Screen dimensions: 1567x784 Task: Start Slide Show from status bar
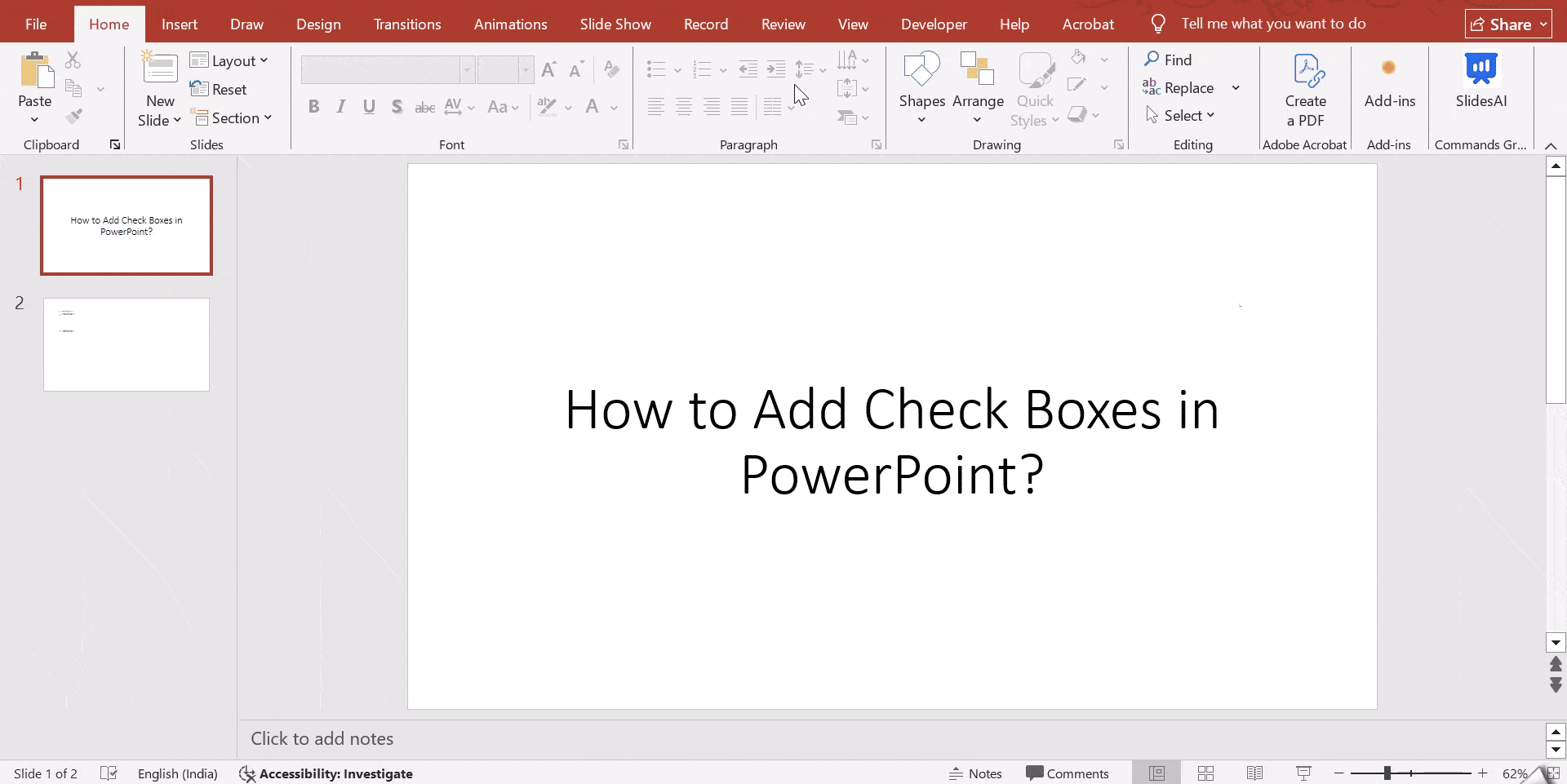pyautogui.click(x=1303, y=773)
